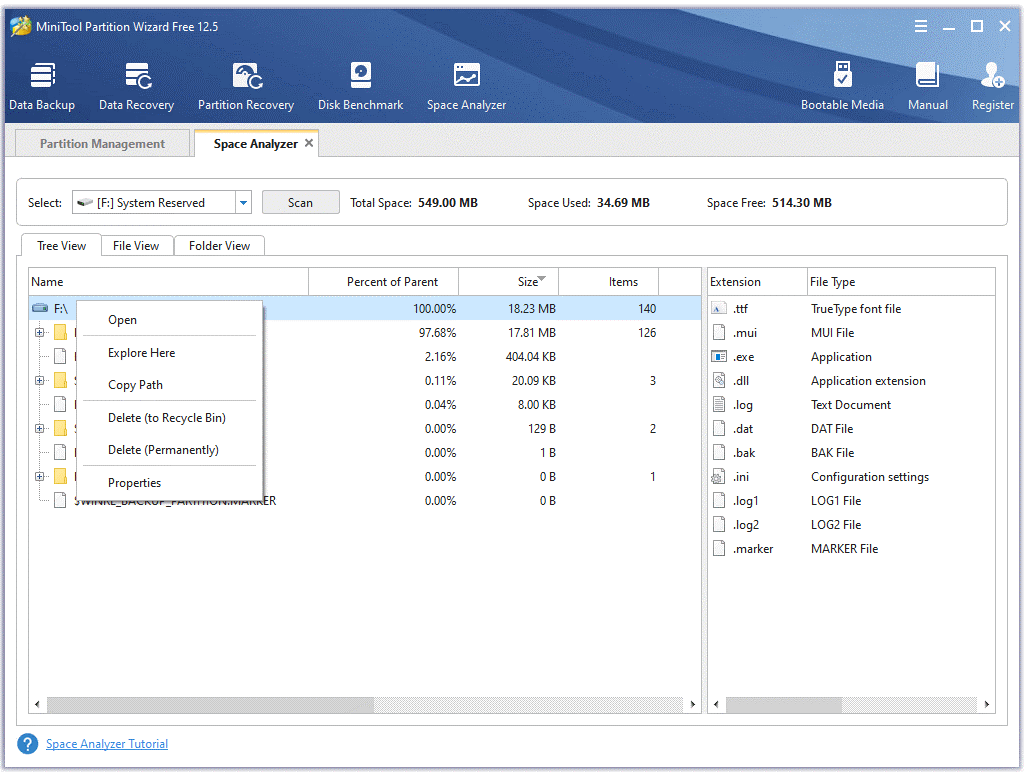Open the Data Backup tool

[x=42, y=85]
